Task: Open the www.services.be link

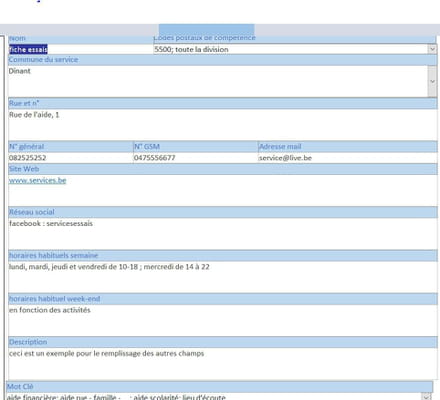Action: tap(38, 181)
